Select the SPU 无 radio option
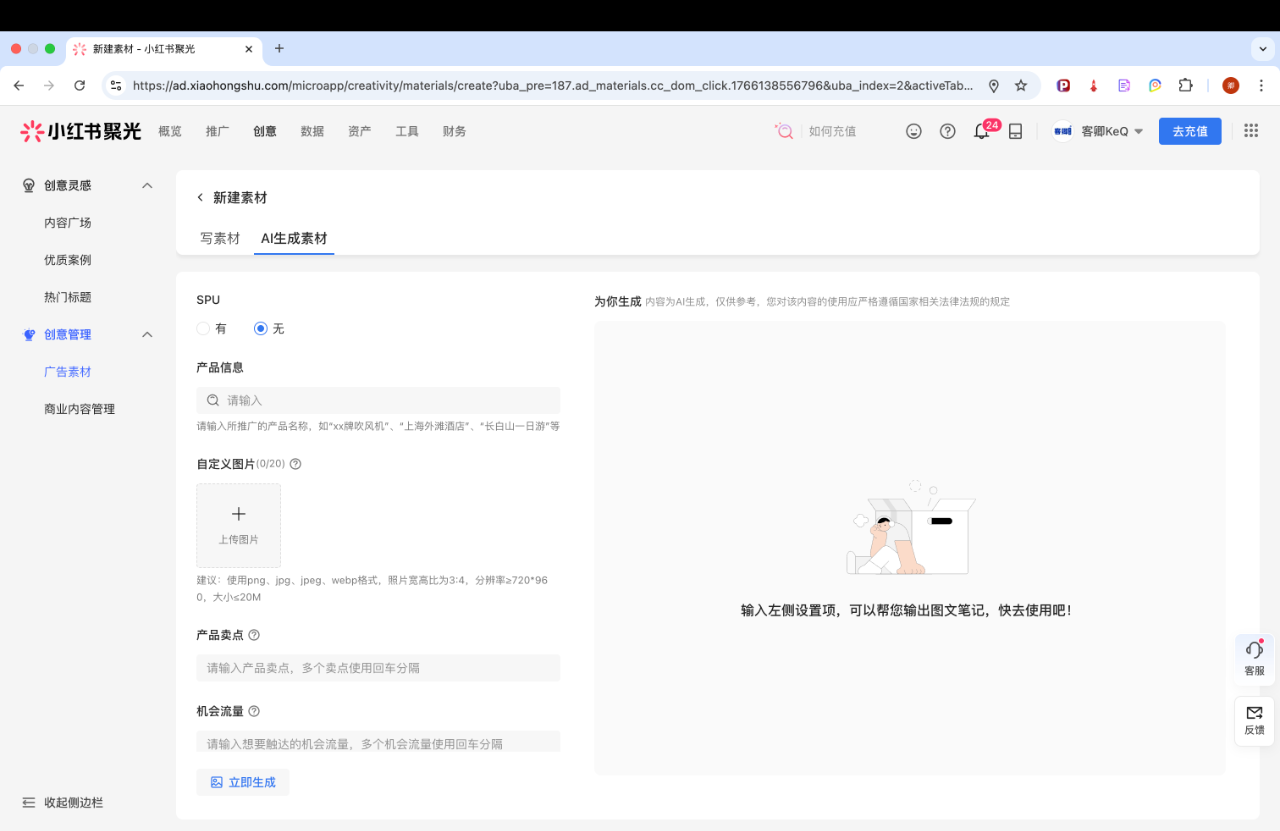The width and height of the screenshot is (1280, 831). tap(261, 328)
